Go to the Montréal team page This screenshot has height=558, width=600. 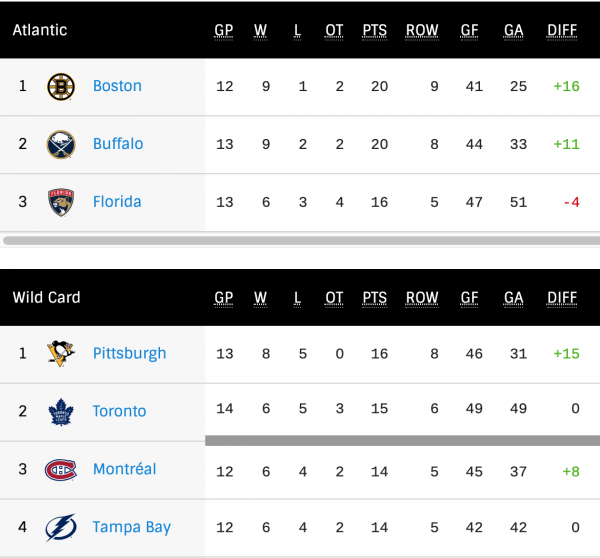pos(124,469)
